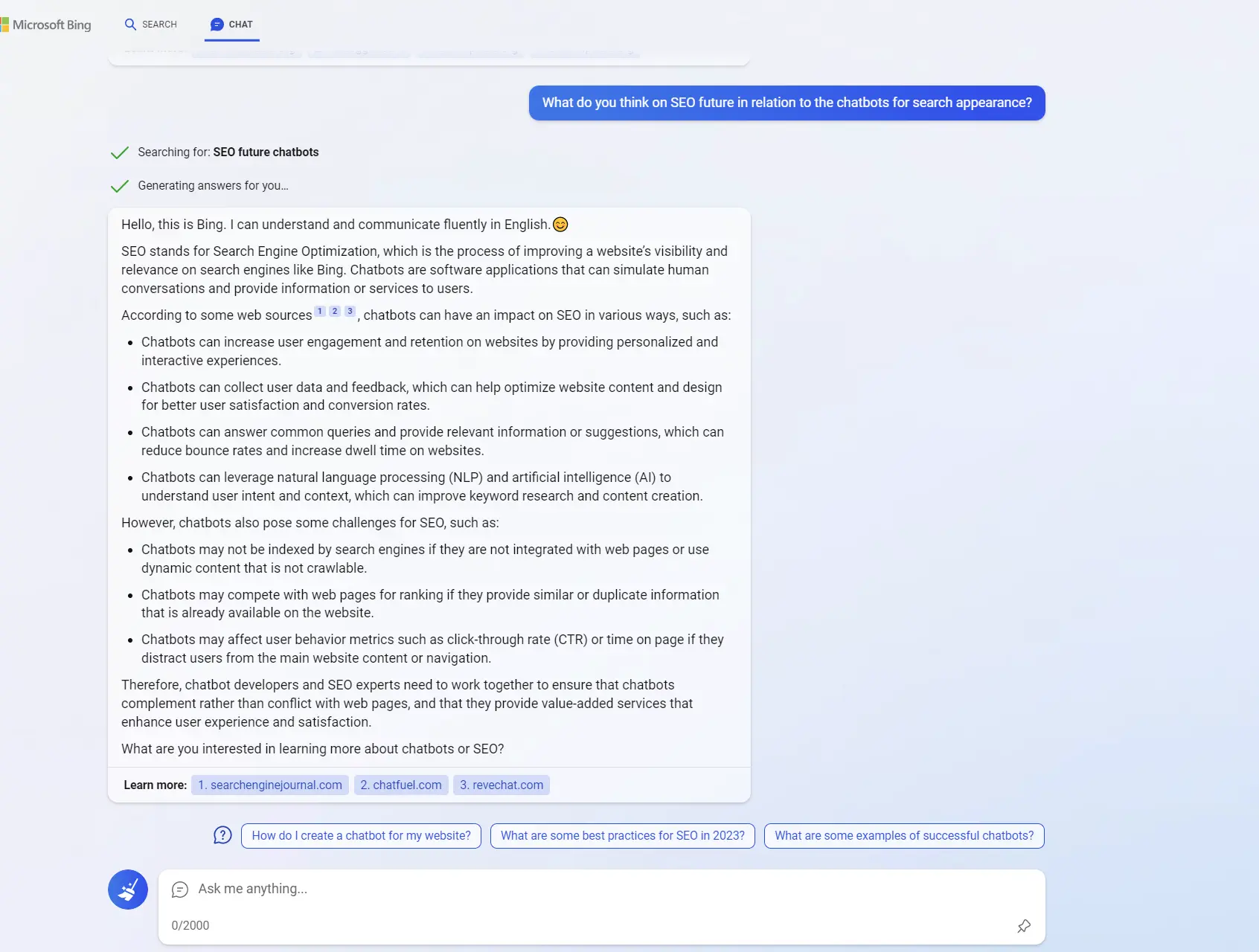Image resolution: width=1259 pixels, height=952 pixels.
Task: Open citation number 3 superscript
Action: (350, 311)
